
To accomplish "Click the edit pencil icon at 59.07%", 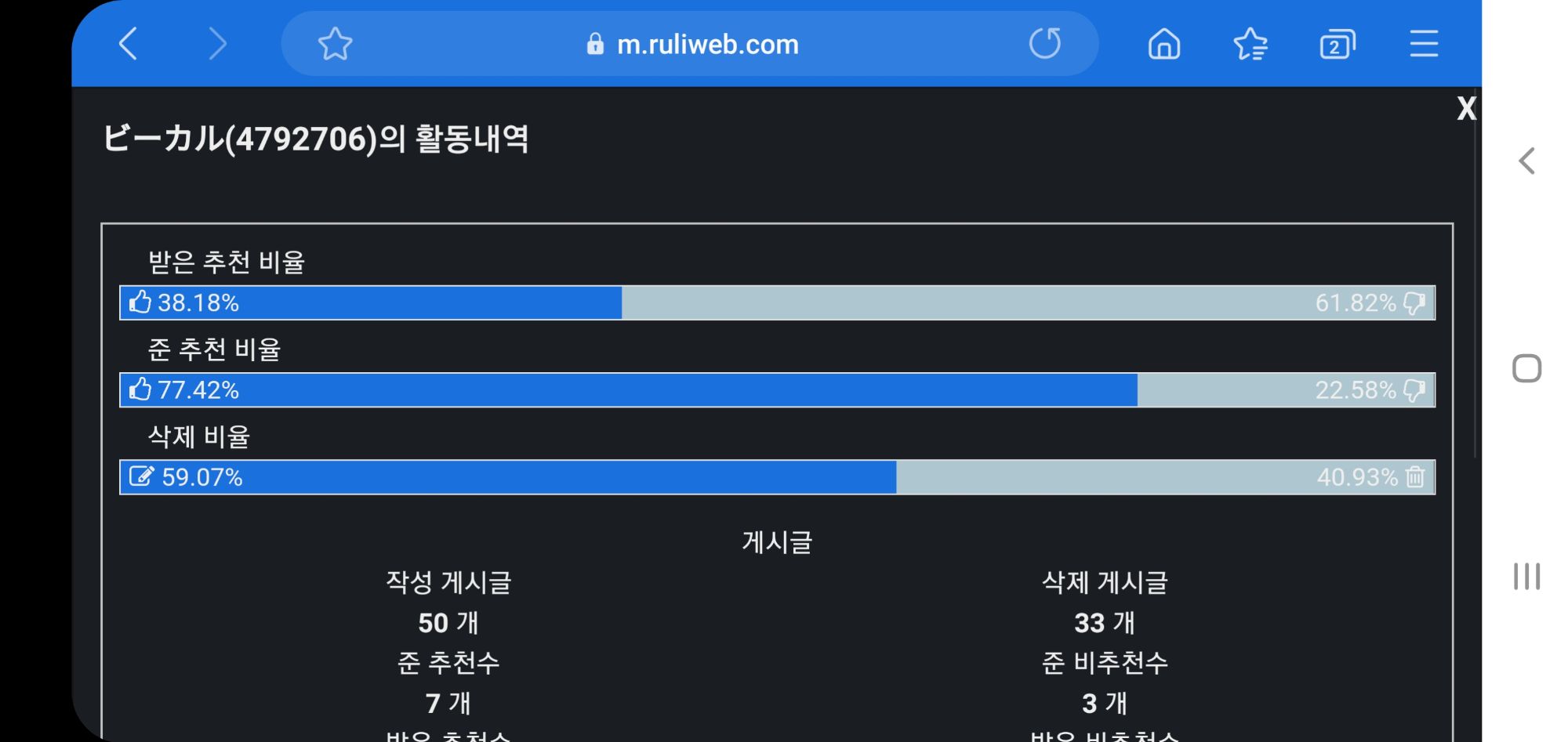I will coord(141,476).
